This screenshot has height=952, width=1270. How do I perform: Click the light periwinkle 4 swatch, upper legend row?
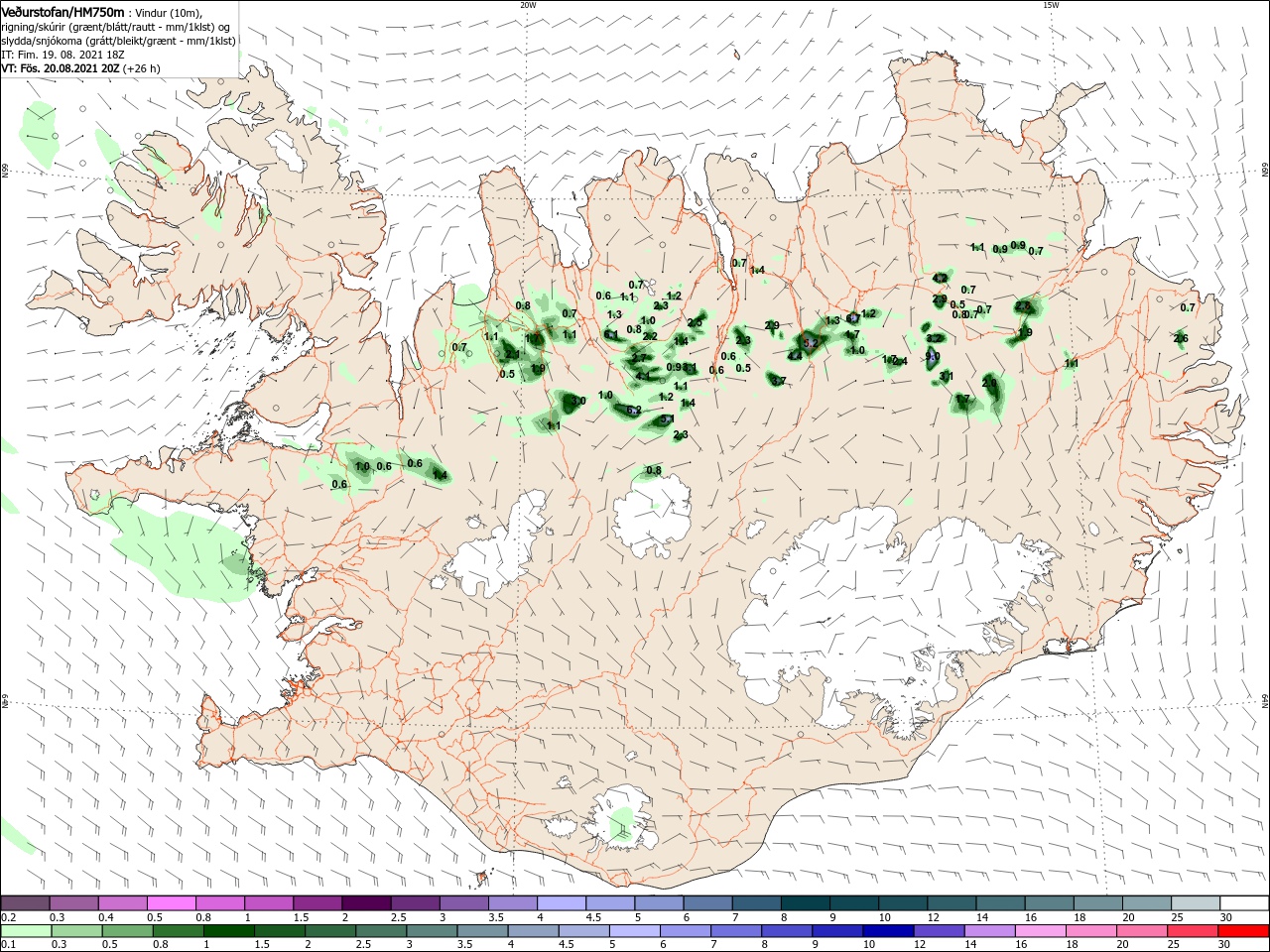tap(561, 902)
